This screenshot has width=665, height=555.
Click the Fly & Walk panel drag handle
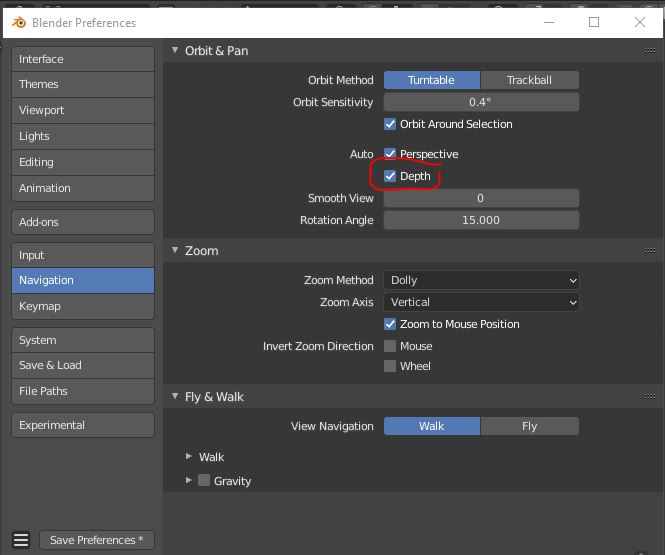pos(650,397)
